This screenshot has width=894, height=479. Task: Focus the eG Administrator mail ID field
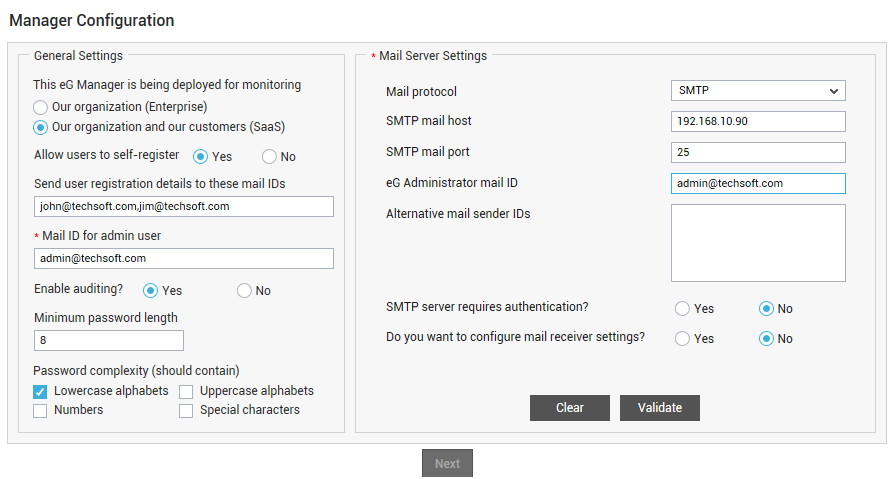point(758,184)
